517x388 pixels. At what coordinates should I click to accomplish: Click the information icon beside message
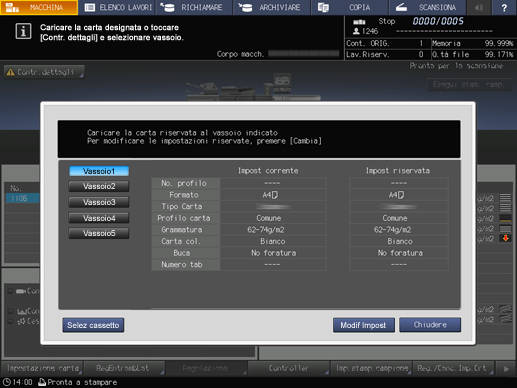click(23, 32)
